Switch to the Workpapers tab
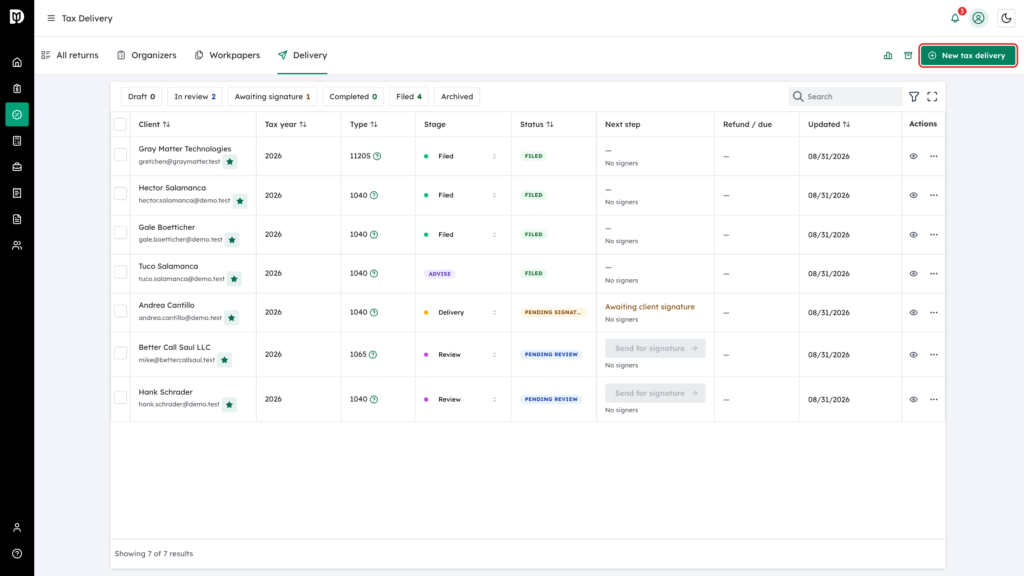The width and height of the screenshot is (1024, 576). pos(227,56)
